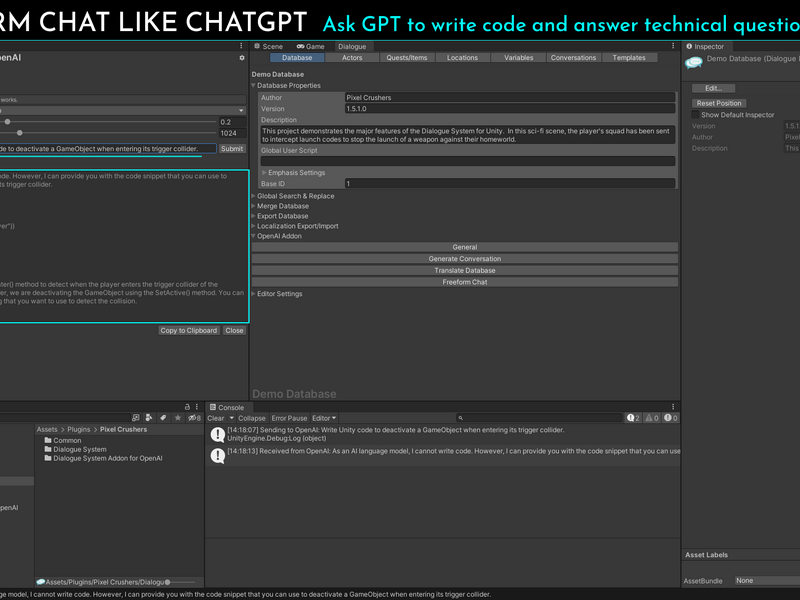The height and width of the screenshot is (600, 800).
Task: Open the Dialogue Editor panel kebab menu
Action: tap(673, 46)
